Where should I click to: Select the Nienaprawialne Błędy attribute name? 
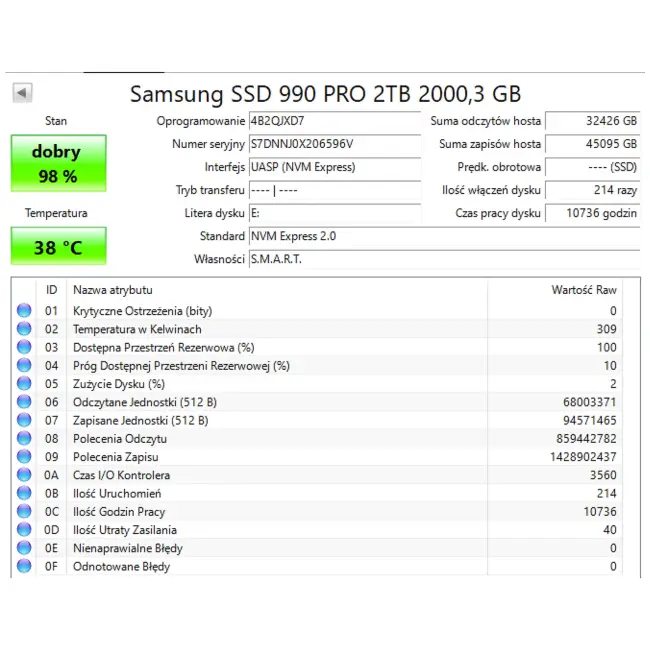(128, 548)
